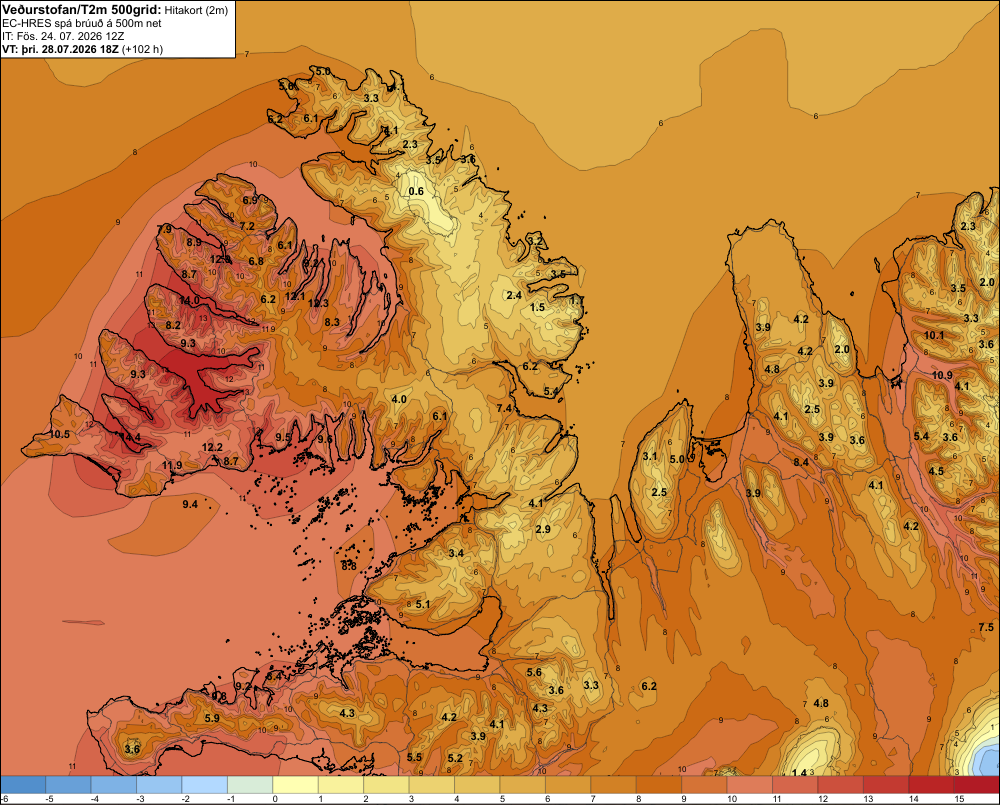
Task: Pick the pale yellow swatch between 0 and 1
Action: [295, 785]
